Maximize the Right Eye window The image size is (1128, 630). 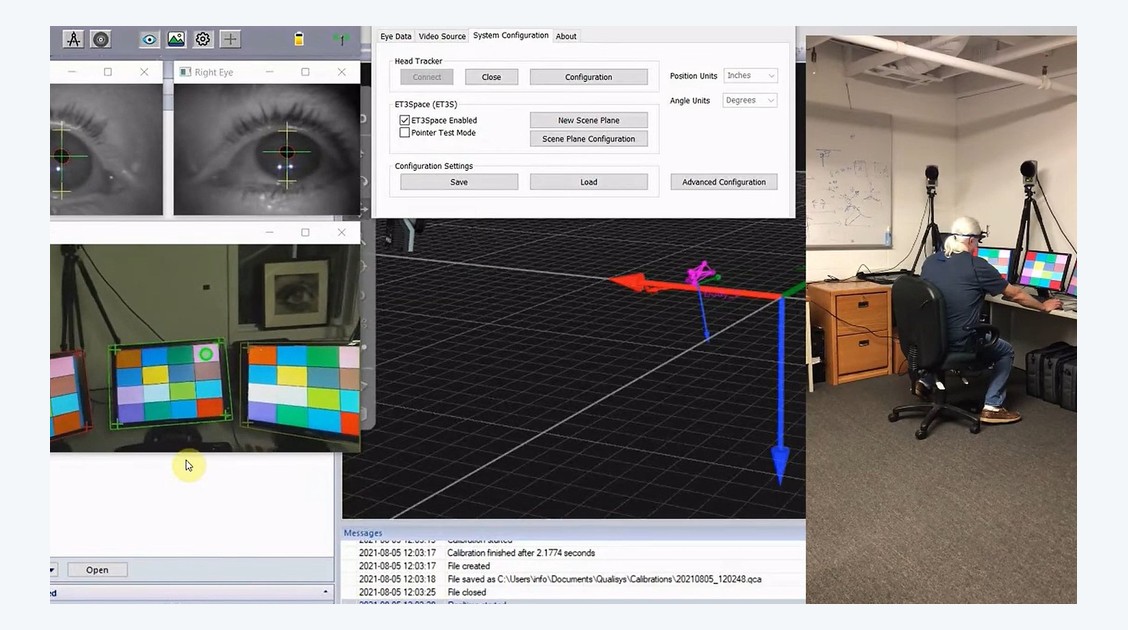point(305,72)
